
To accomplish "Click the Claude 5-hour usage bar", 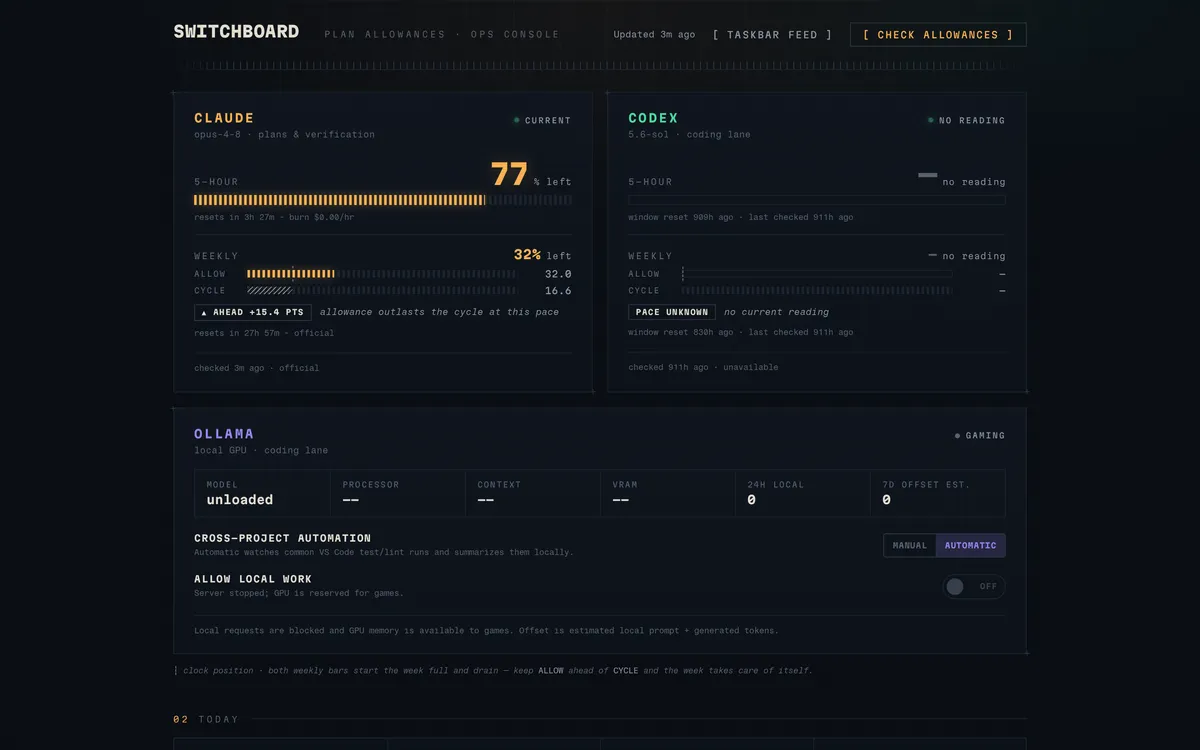I will pyautogui.click(x=383, y=200).
